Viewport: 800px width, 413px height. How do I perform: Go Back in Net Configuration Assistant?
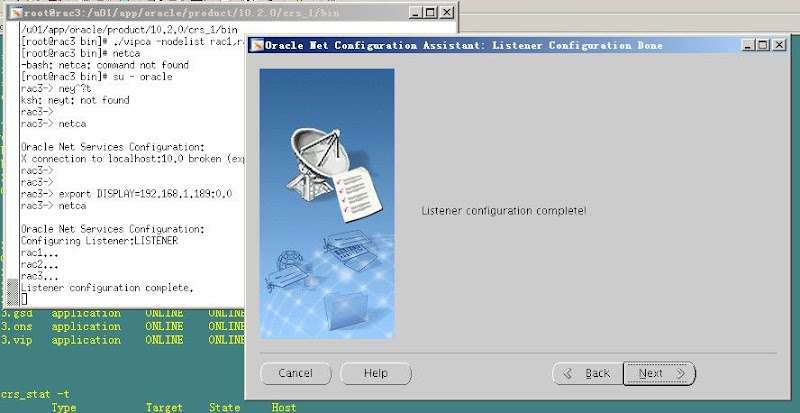tap(588, 374)
